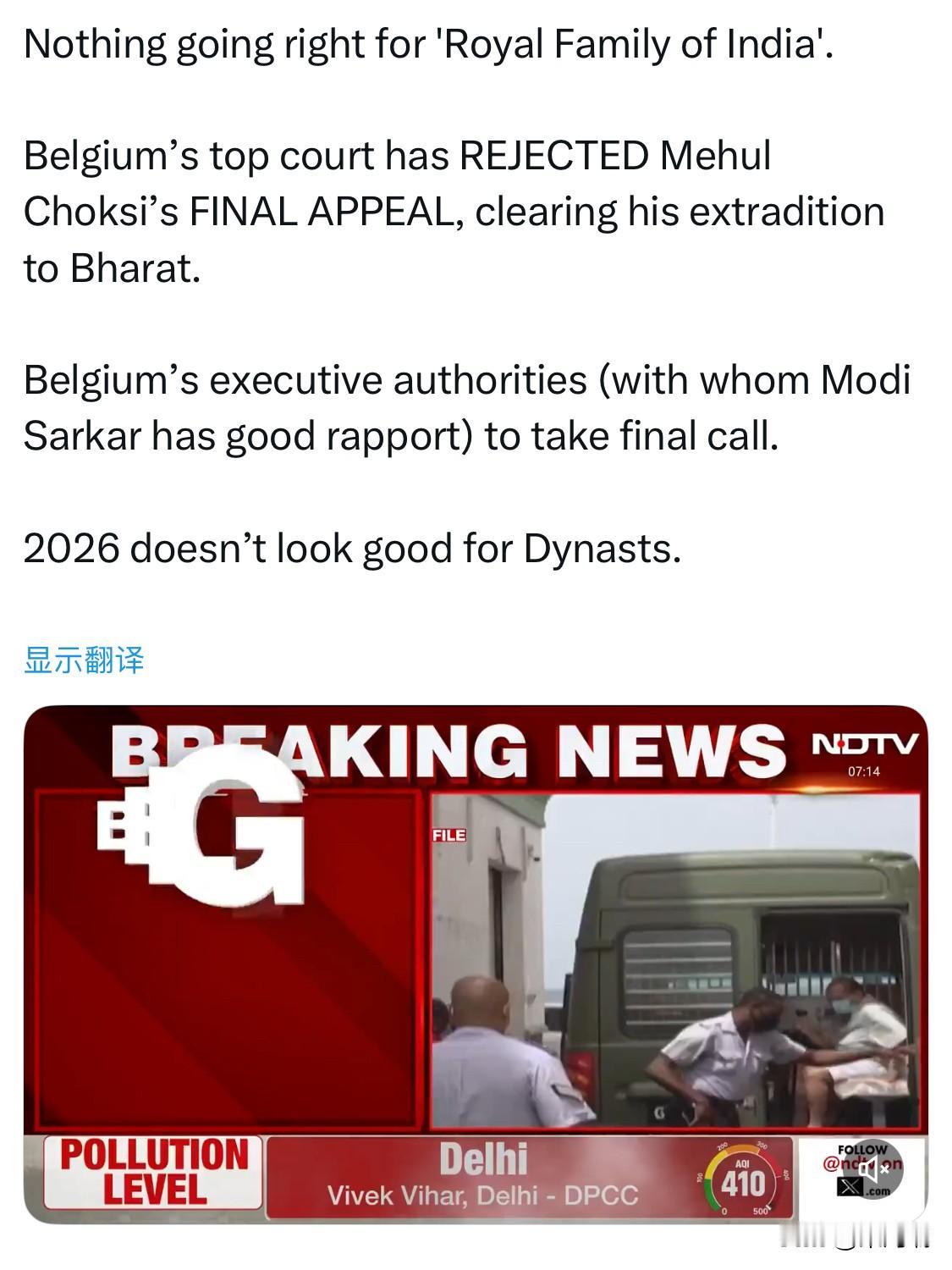952x1270 pixels.
Task: Click the BREAKING NEWS banner headline
Action: (x=448, y=750)
